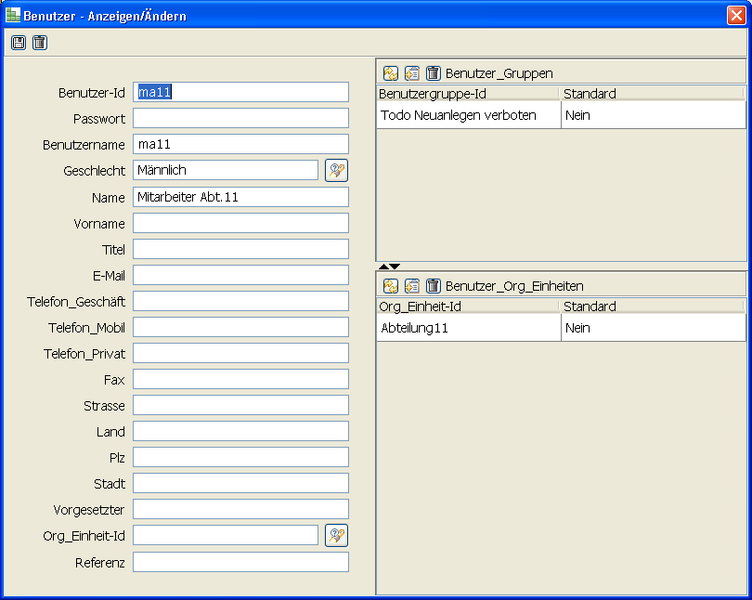Click the save (floppy disk) icon in top toolbar
The width and height of the screenshot is (752, 600).
click(18, 42)
